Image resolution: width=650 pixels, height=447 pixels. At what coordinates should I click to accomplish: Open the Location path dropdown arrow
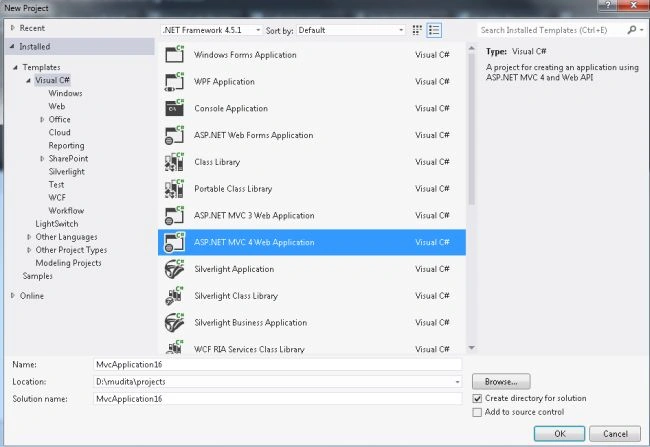(x=457, y=381)
